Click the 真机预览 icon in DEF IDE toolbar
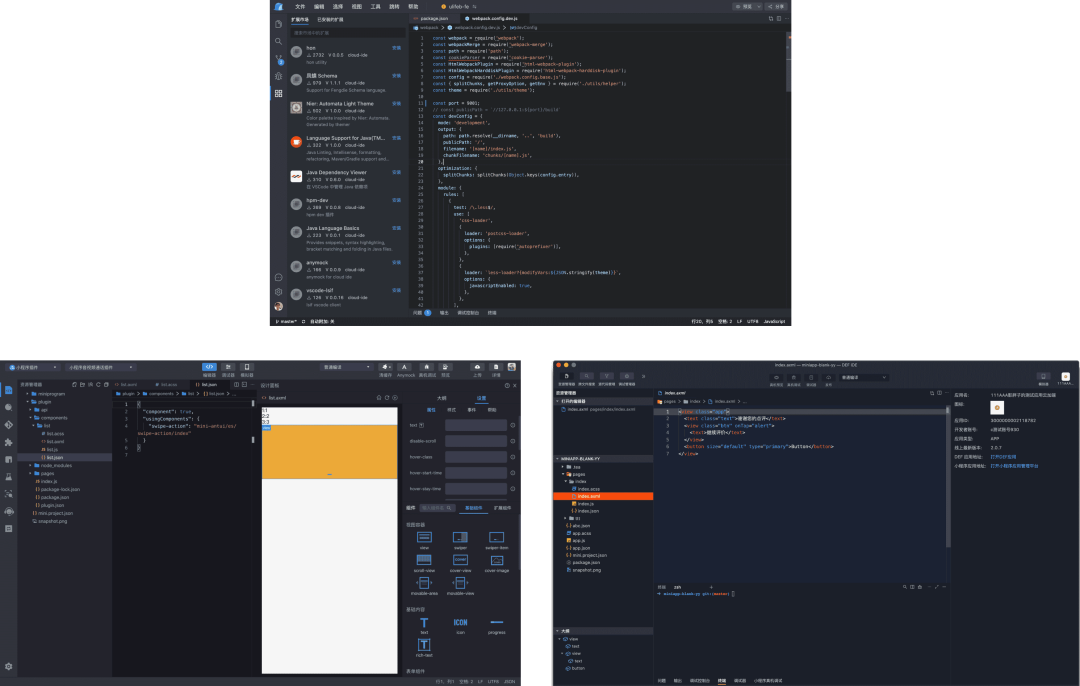 (776, 377)
